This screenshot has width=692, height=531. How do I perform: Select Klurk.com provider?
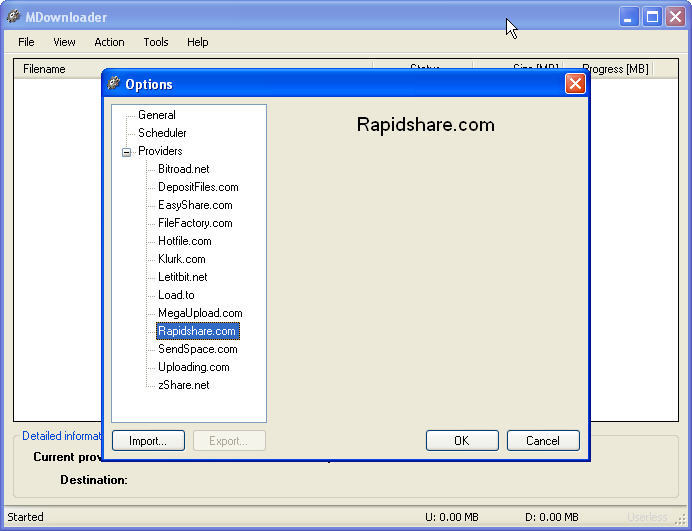(x=181, y=259)
